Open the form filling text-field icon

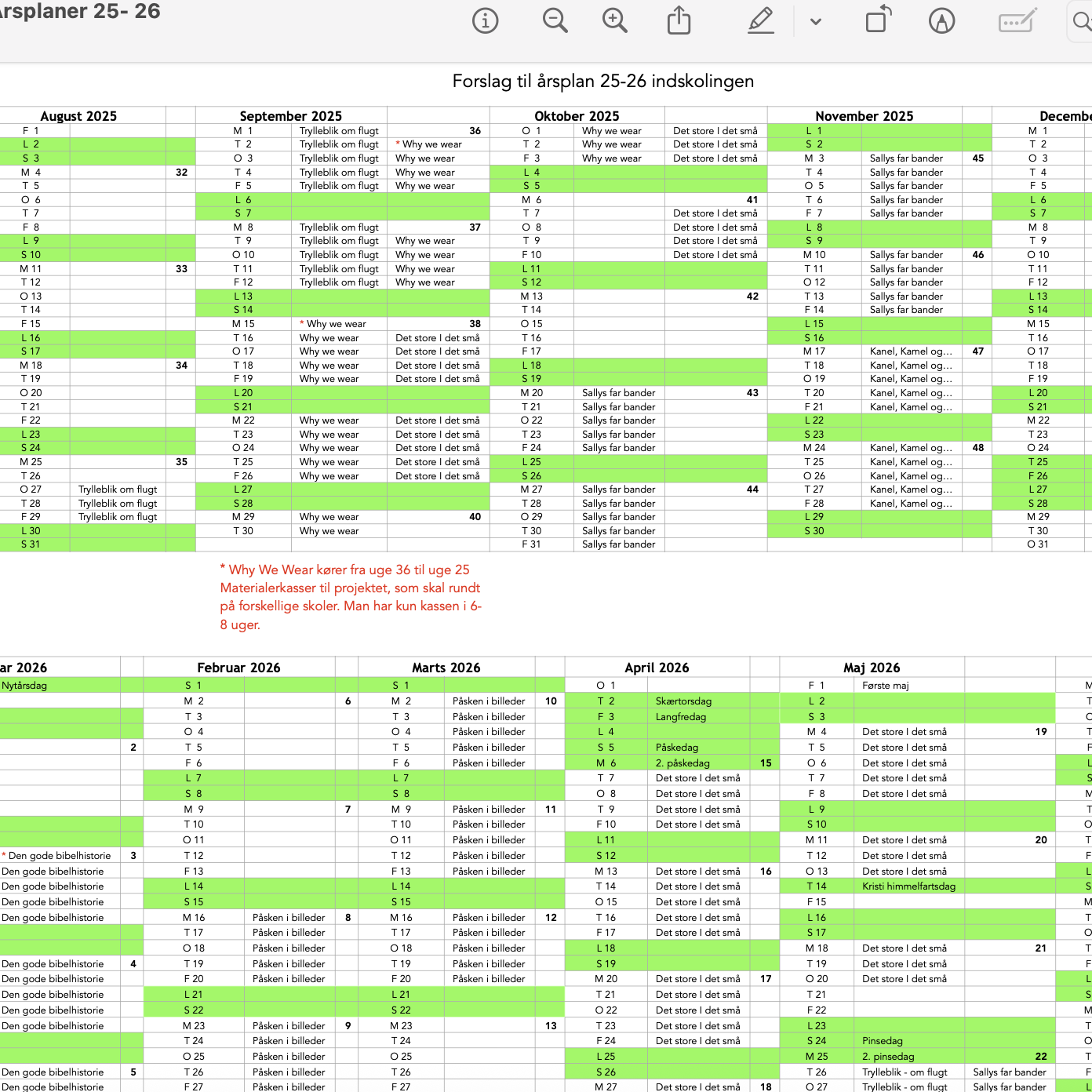click(1017, 20)
